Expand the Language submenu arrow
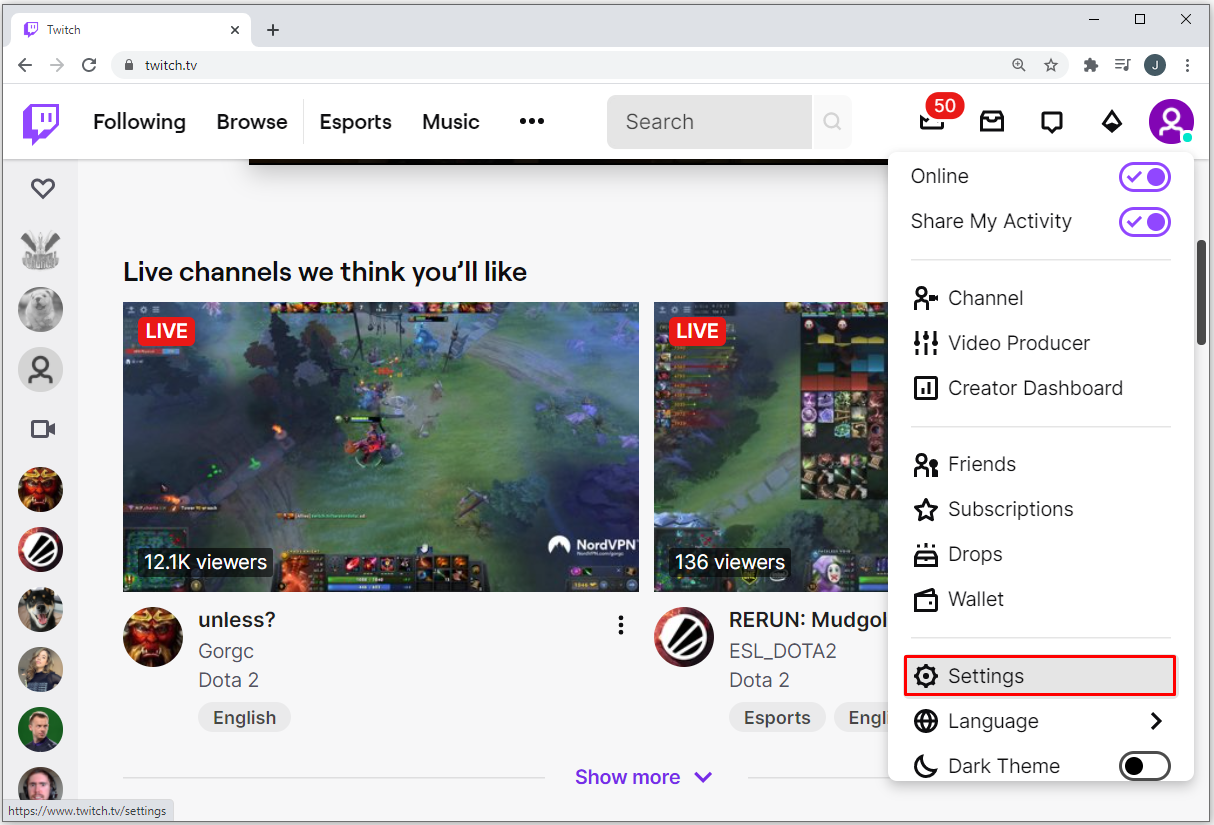Viewport: 1214px width, 825px height. tap(1156, 721)
